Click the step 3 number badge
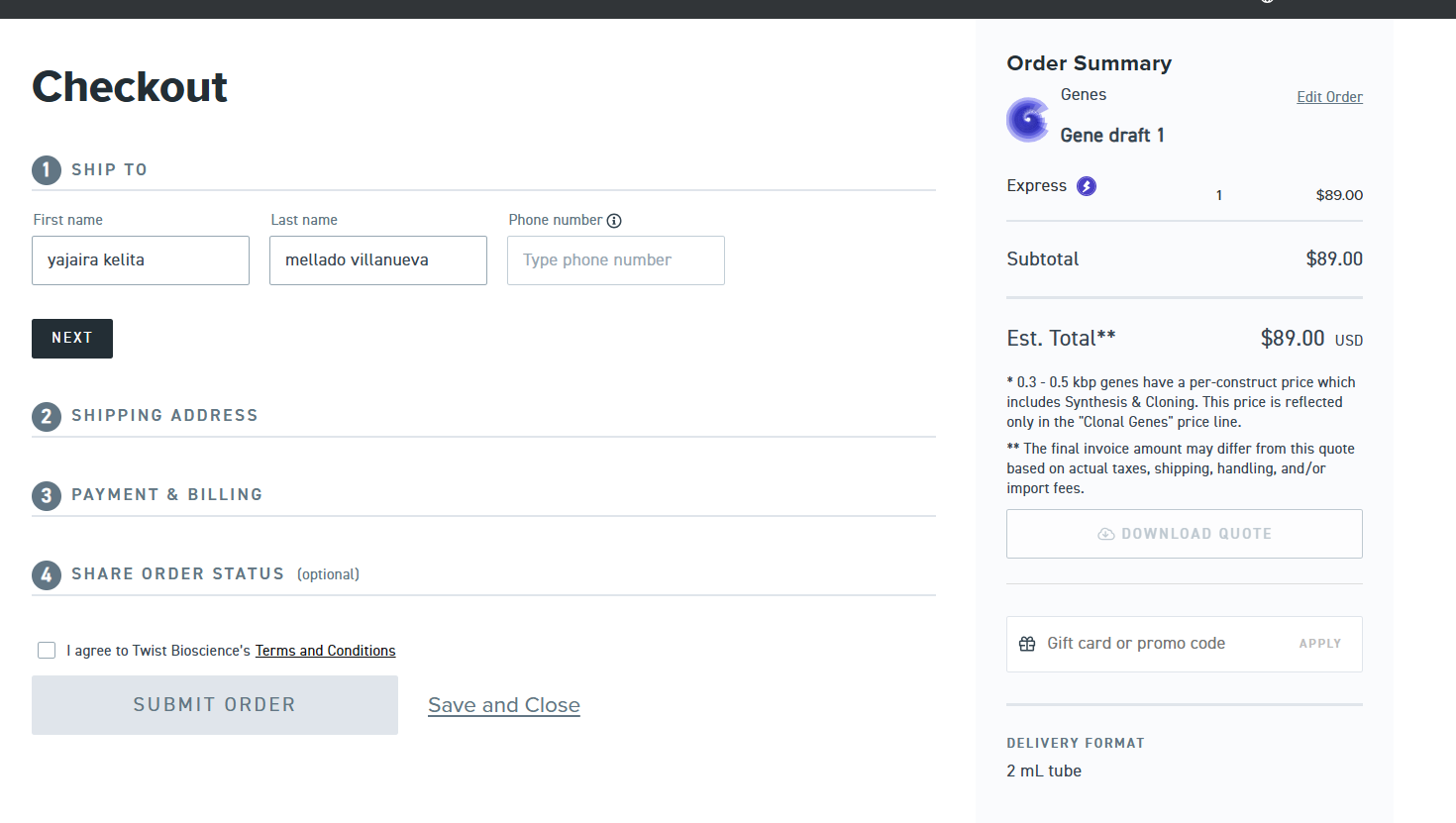Viewport: 1456px width, 823px height. click(x=47, y=495)
